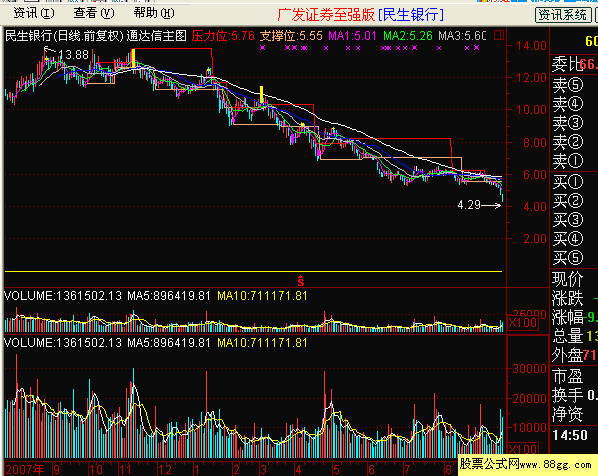Viewport: 598px width, 476px height.
Task: Click the 30000 volume axis label
Action: tap(530, 369)
